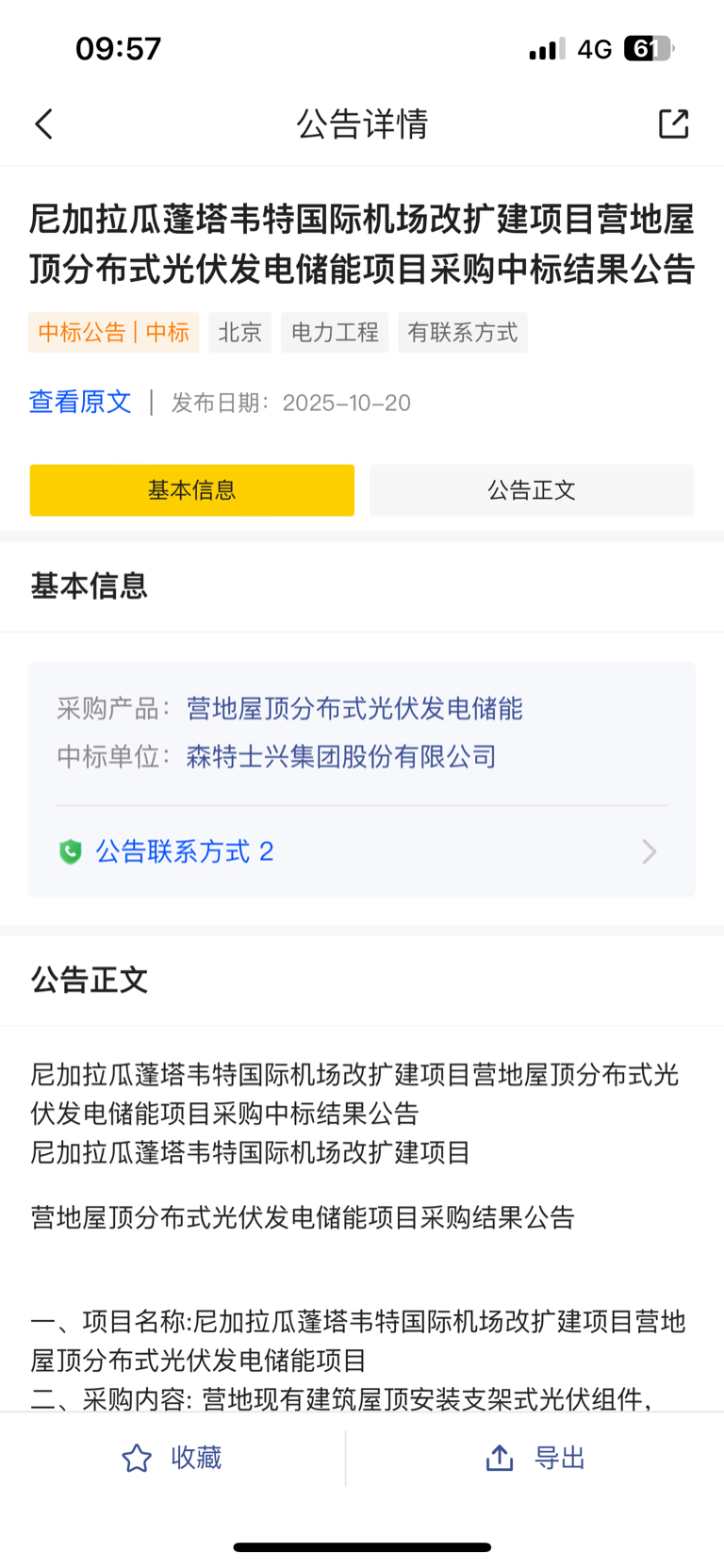Open 森特士兴集团股份有限公司 company link
724x1568 pixels.
(x=341, y=757)
